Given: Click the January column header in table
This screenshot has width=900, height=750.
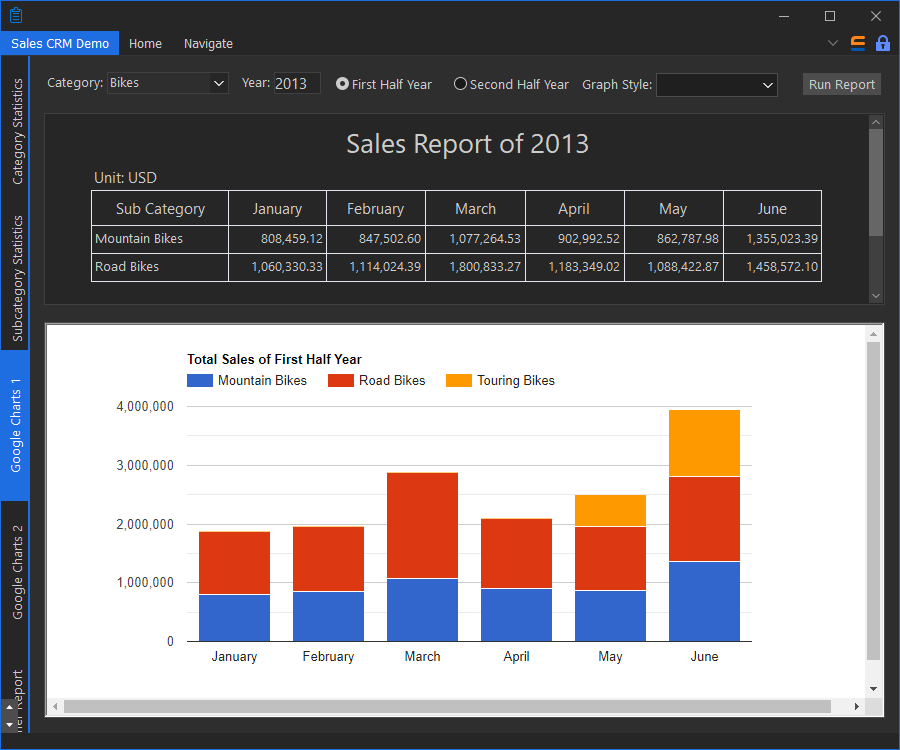Looking at the screenshot, I should click(x=277, y=209).
